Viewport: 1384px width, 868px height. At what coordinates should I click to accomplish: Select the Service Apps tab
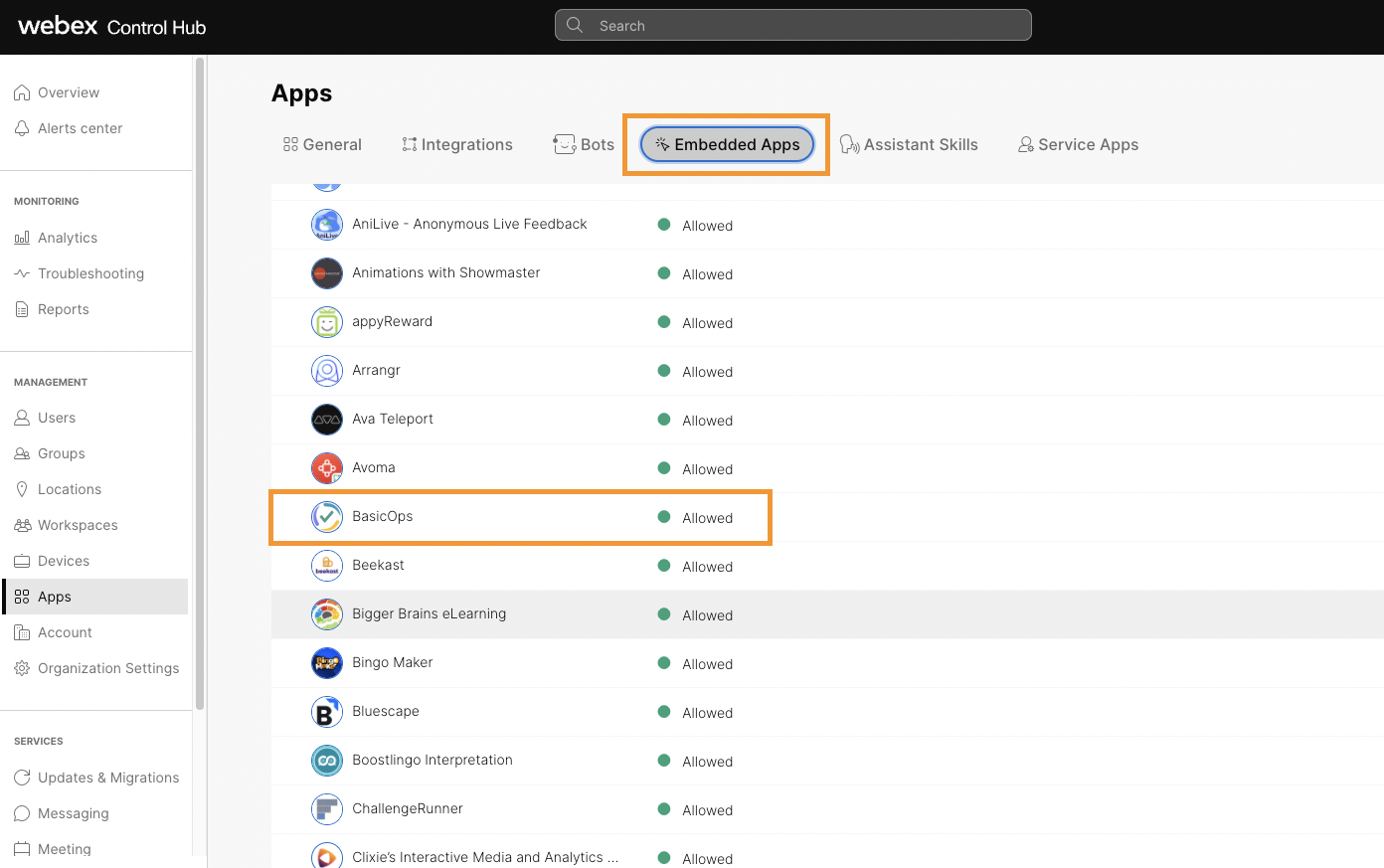(1078, 144)
